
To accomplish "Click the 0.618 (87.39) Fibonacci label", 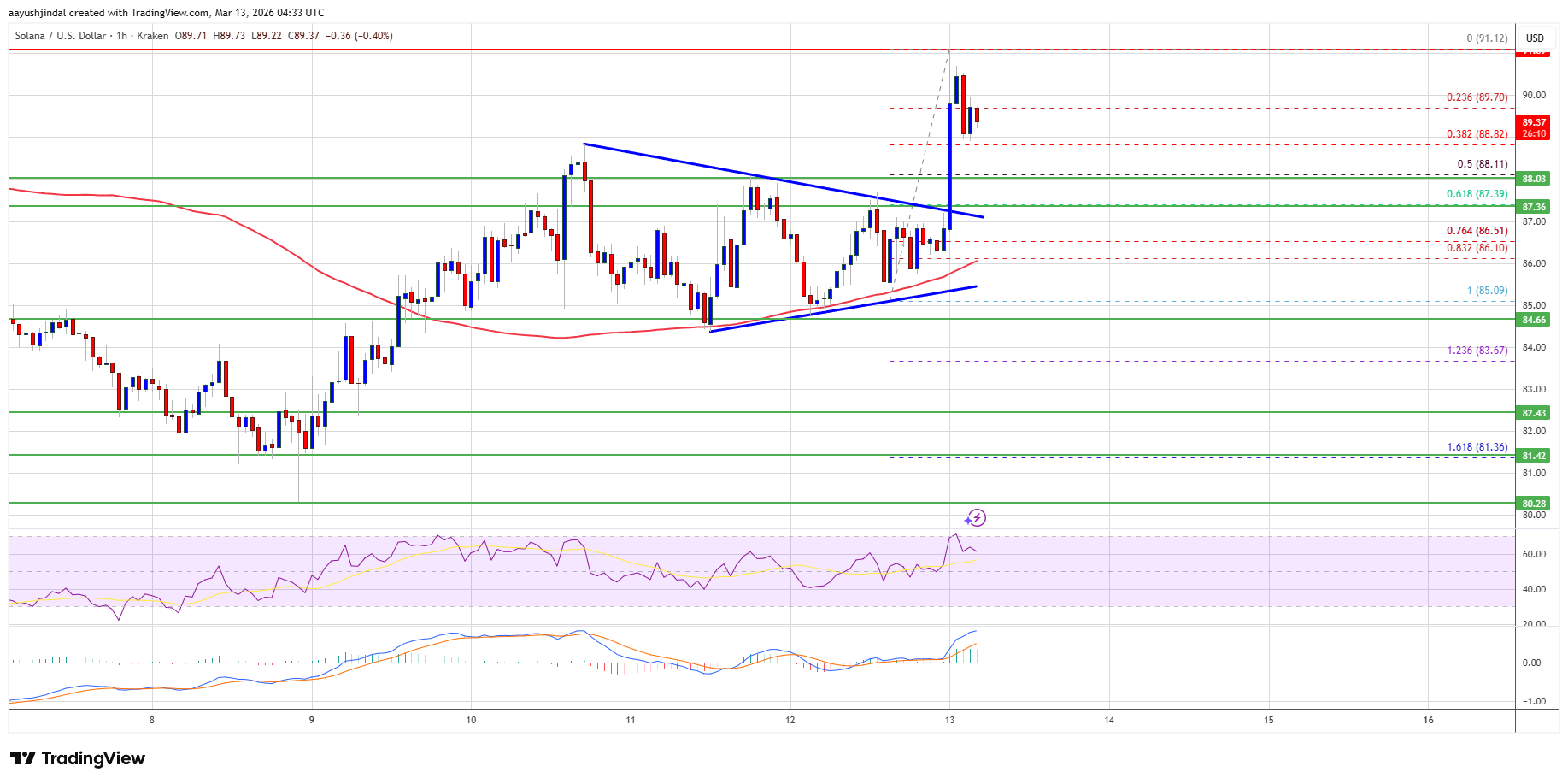I will point(1477,194).
